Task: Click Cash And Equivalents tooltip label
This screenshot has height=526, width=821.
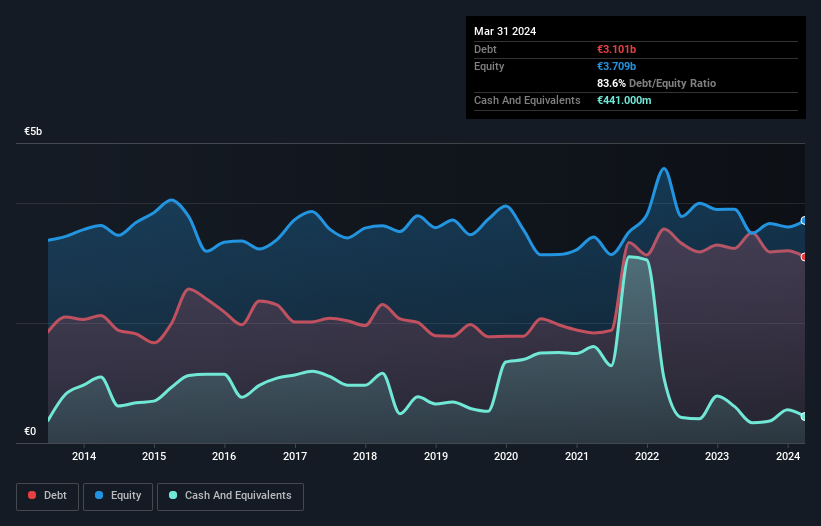Action: 527,100
